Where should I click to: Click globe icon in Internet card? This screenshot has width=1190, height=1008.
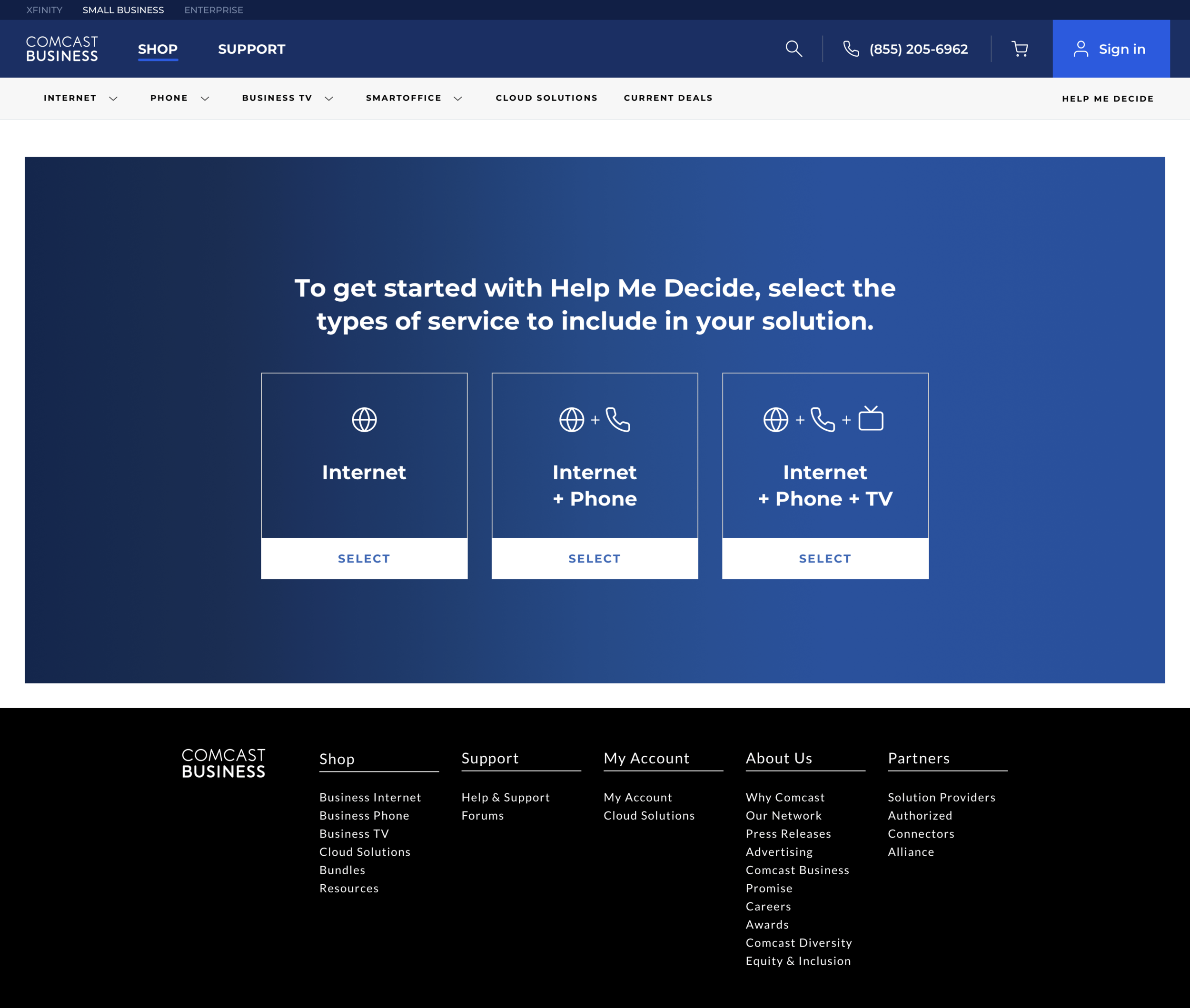coord(364,419)
